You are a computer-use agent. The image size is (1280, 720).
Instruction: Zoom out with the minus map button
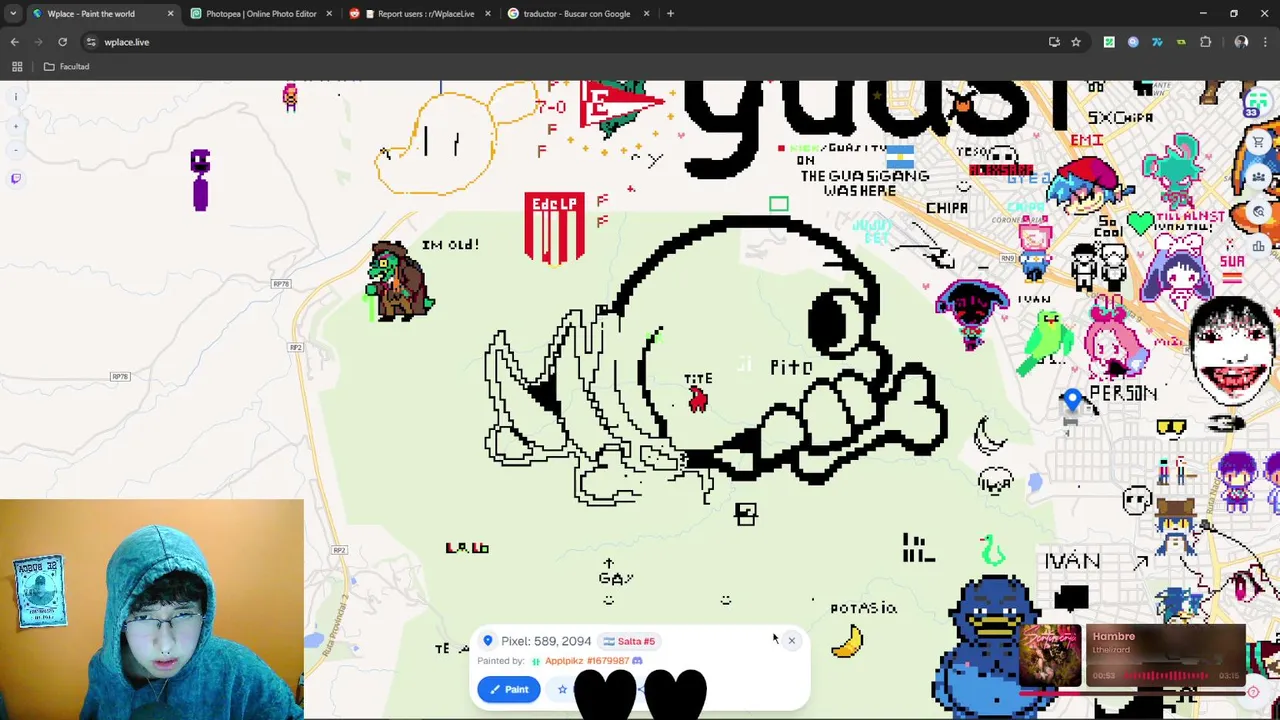point(16,149)
